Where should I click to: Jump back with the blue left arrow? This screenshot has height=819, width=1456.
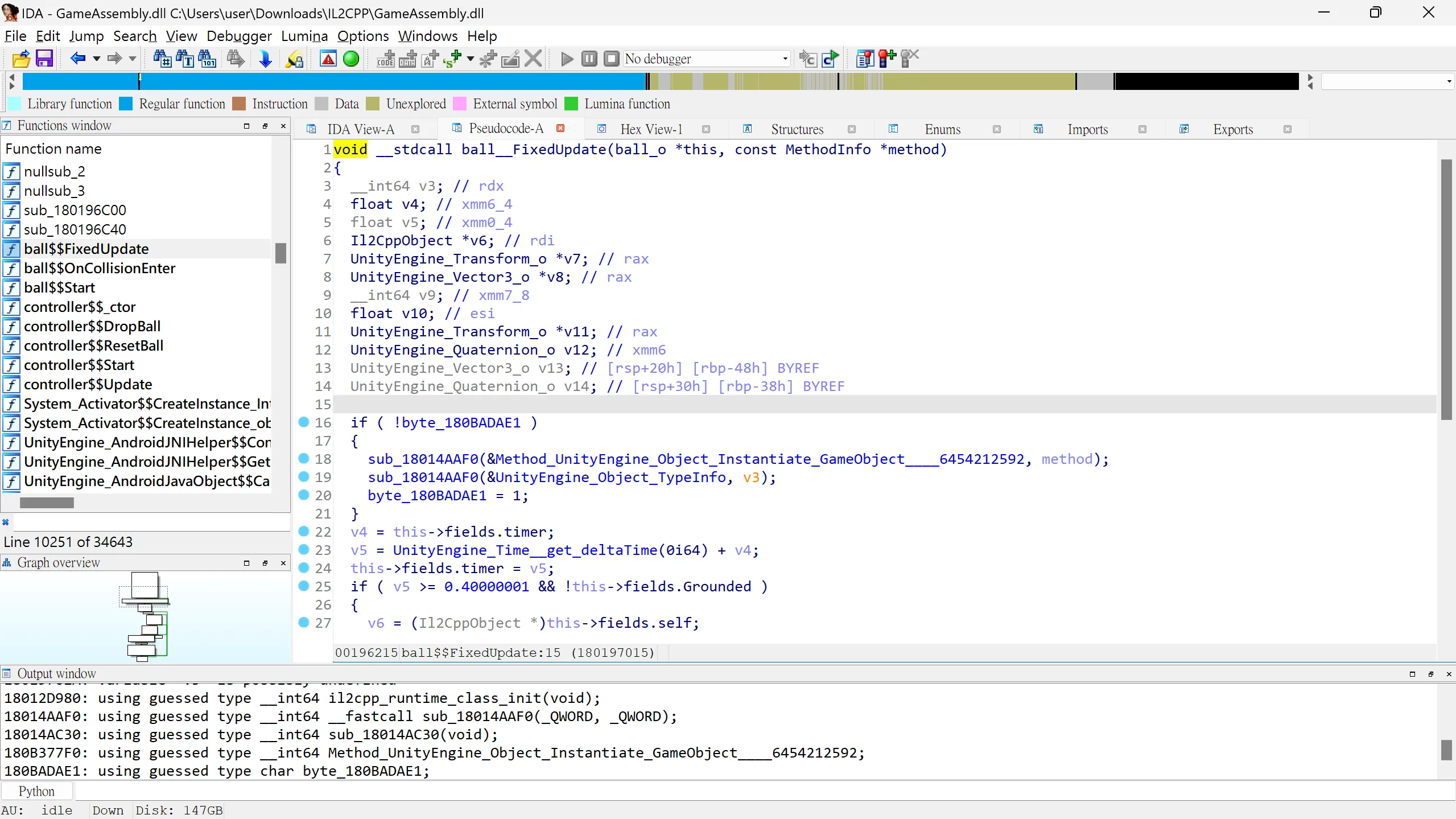(x=78, y=58)
